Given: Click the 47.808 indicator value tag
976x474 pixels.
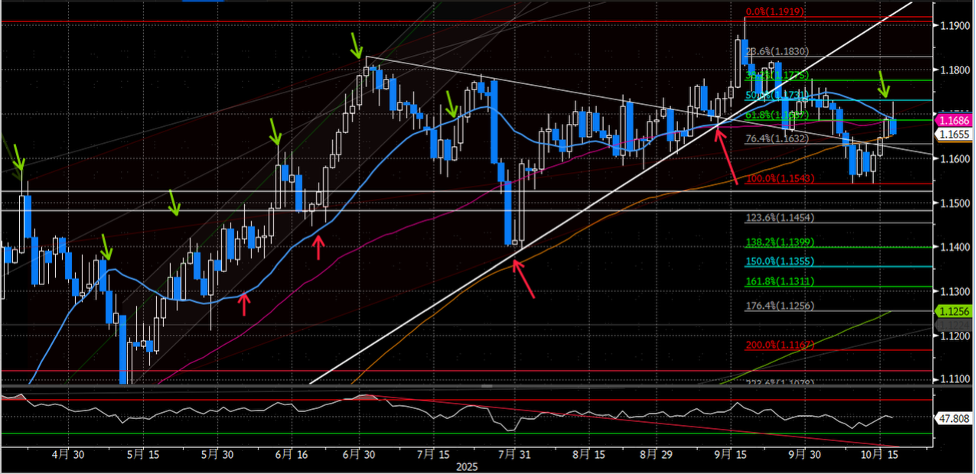Looking at the screenshot, I should (953, 419).
